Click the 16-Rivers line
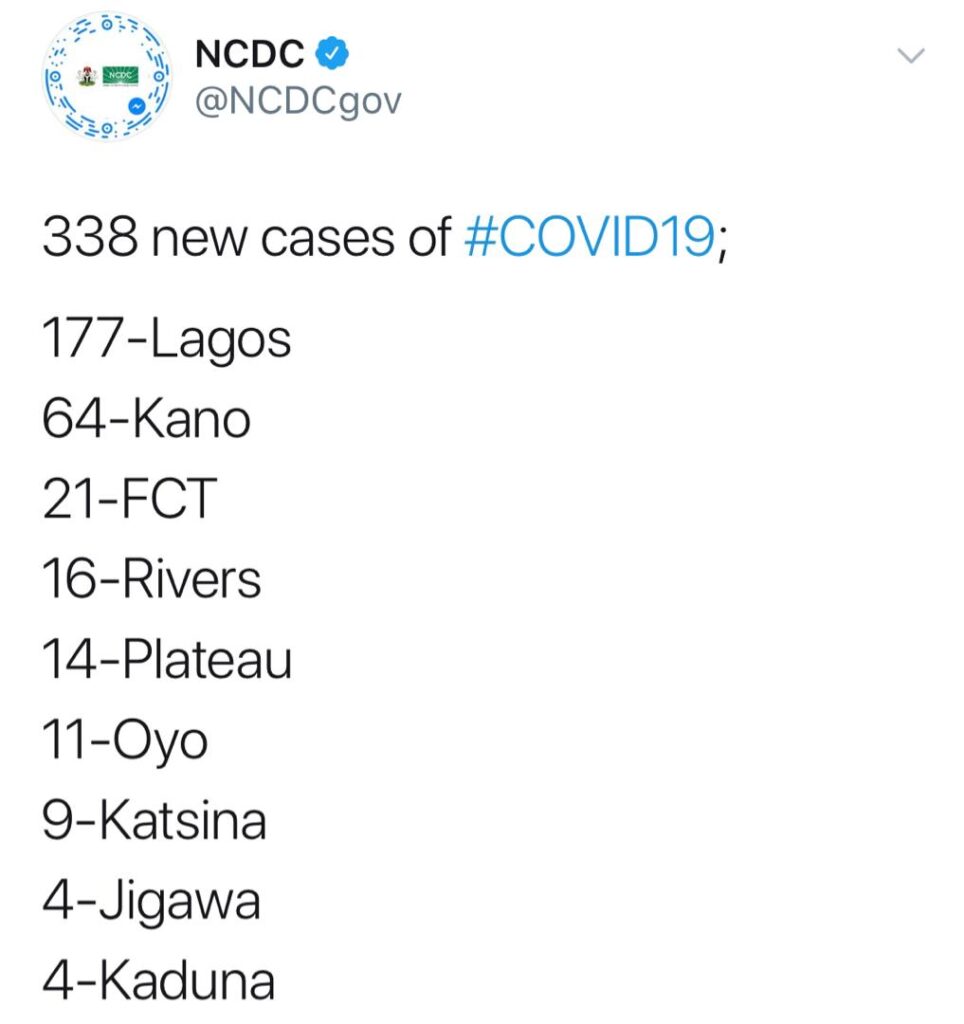The image size is (964, 1024). [x=151, y=580]
